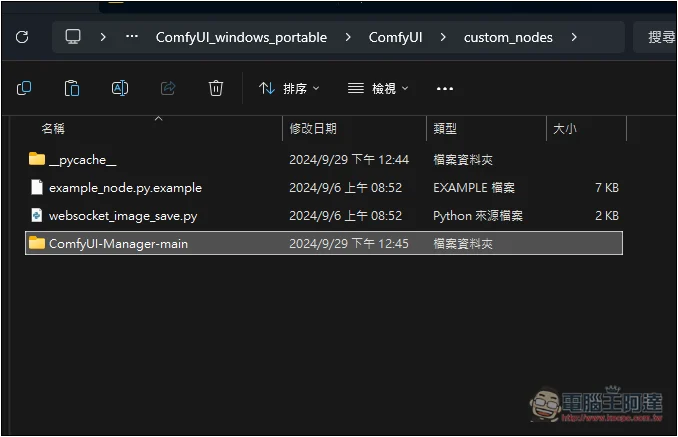Click the This PC monitor icon
Image resolution: width=678 pixels, height=437 pixels.
[73, 37]
